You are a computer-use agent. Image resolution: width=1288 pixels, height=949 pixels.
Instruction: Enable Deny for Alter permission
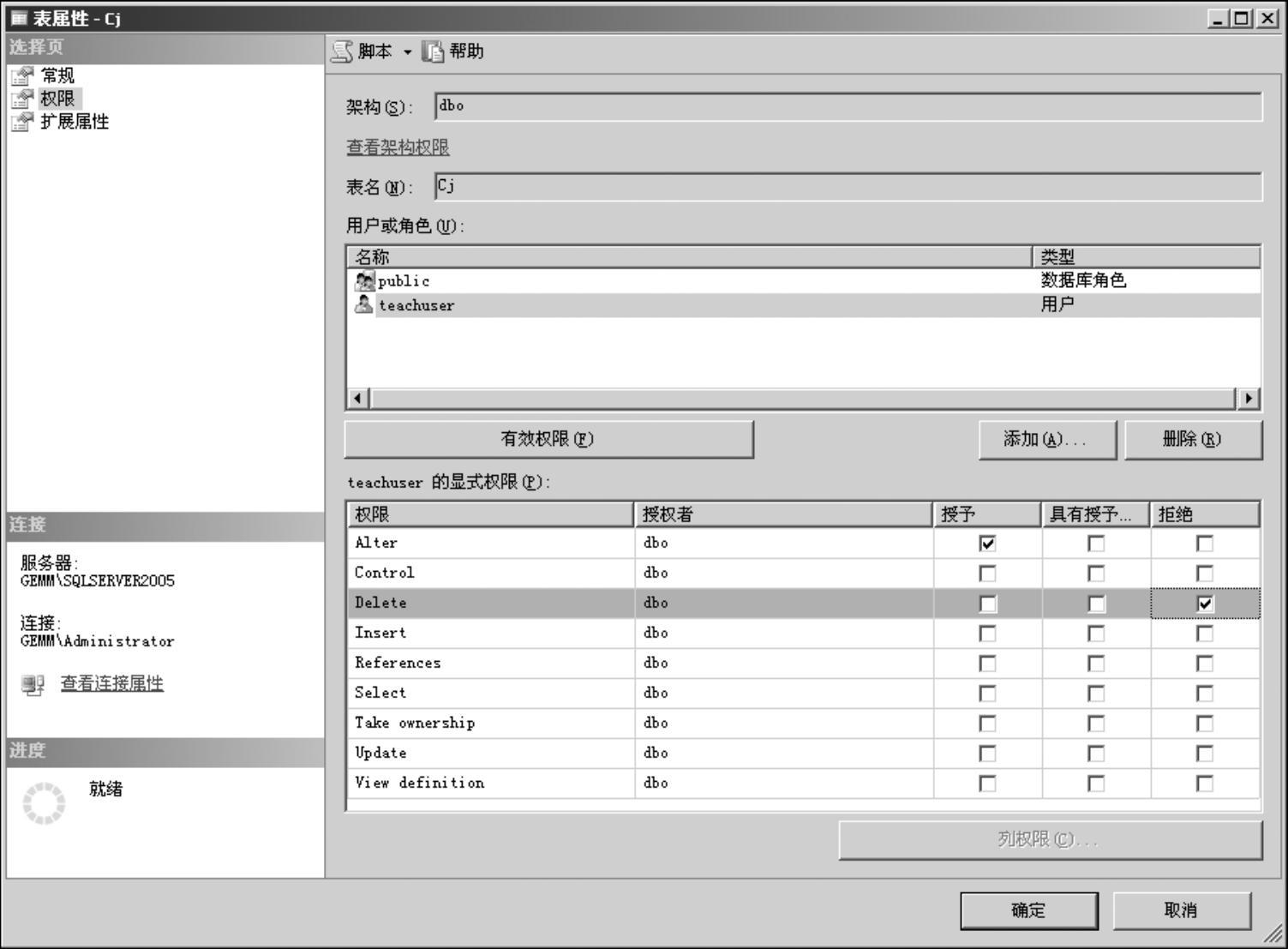click(x=1205, y=544)
